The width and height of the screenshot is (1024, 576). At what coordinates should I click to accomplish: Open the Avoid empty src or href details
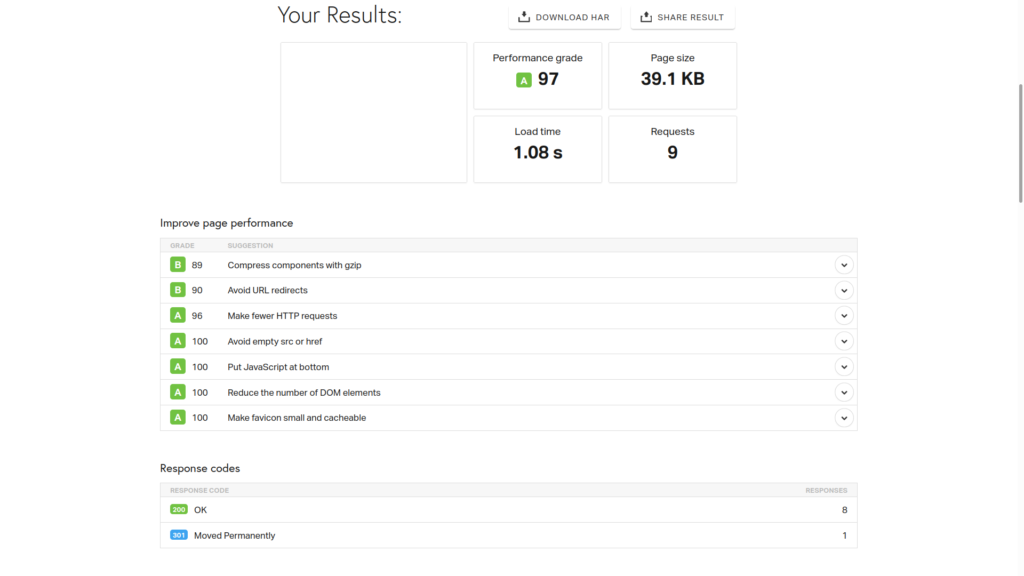[844, 341]
